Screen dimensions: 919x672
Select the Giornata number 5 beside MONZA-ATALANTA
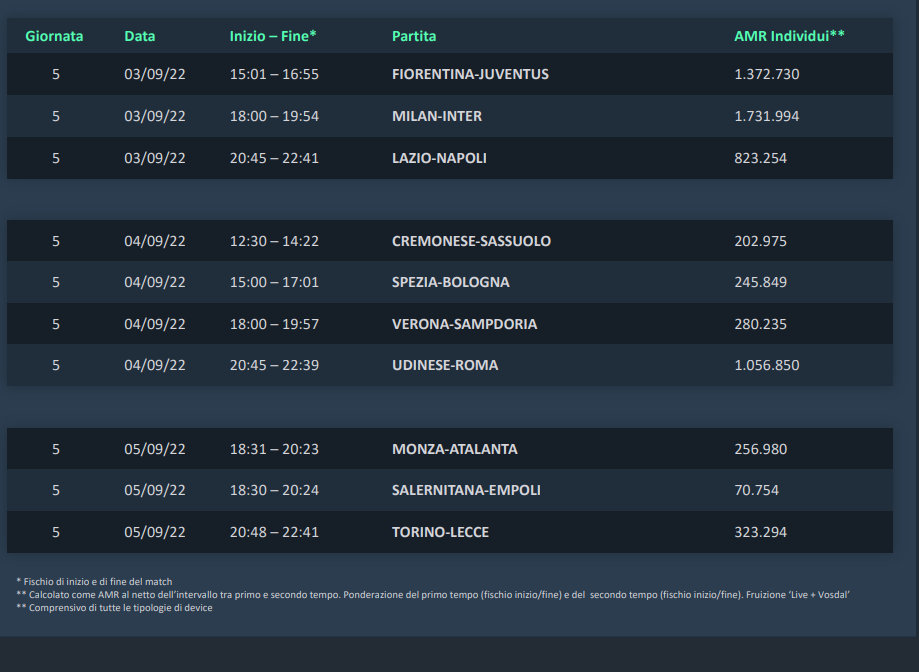tap(56, 449)
